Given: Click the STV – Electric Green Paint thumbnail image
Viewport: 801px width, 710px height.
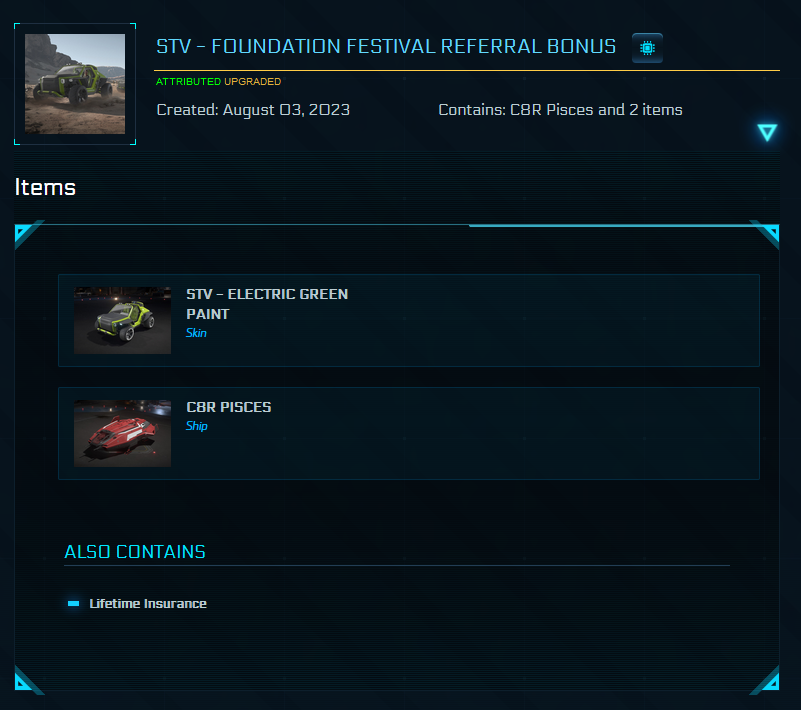Looking at the screenshot, I should (x=122, y=320).
